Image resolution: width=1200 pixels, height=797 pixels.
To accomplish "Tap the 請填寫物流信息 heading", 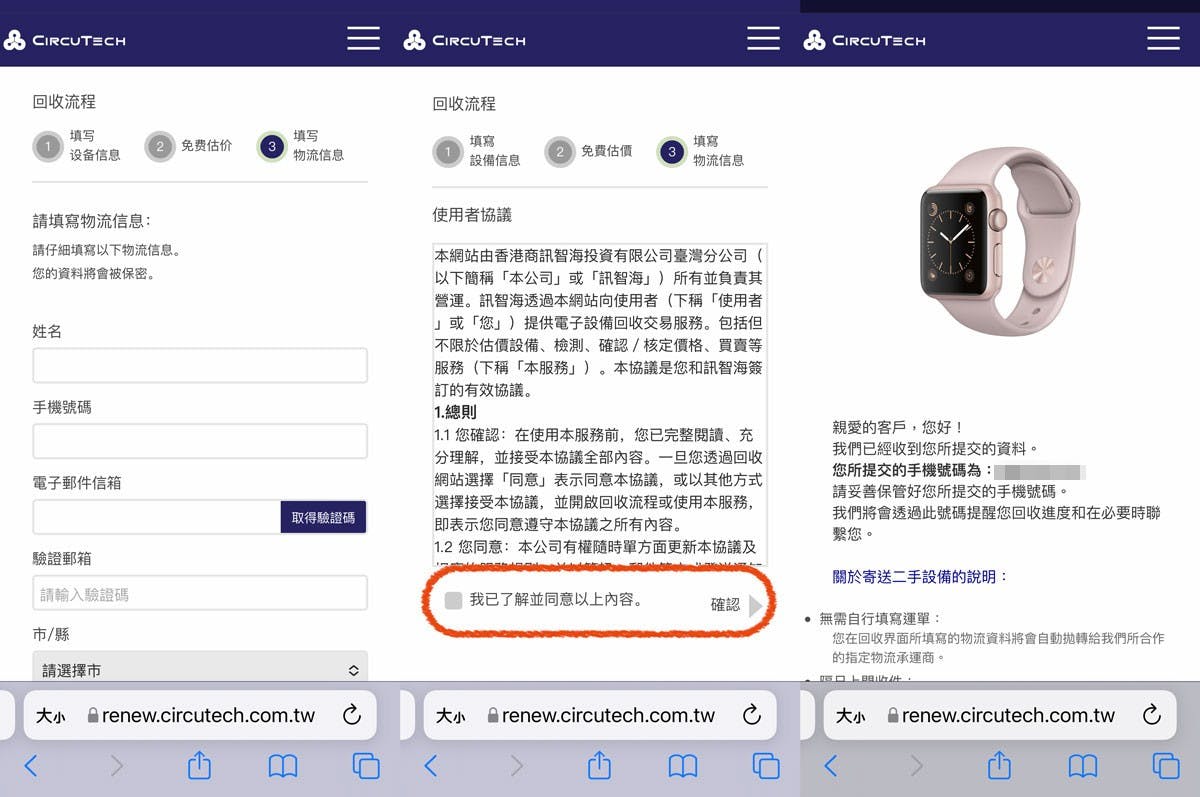I will (91, 221).
